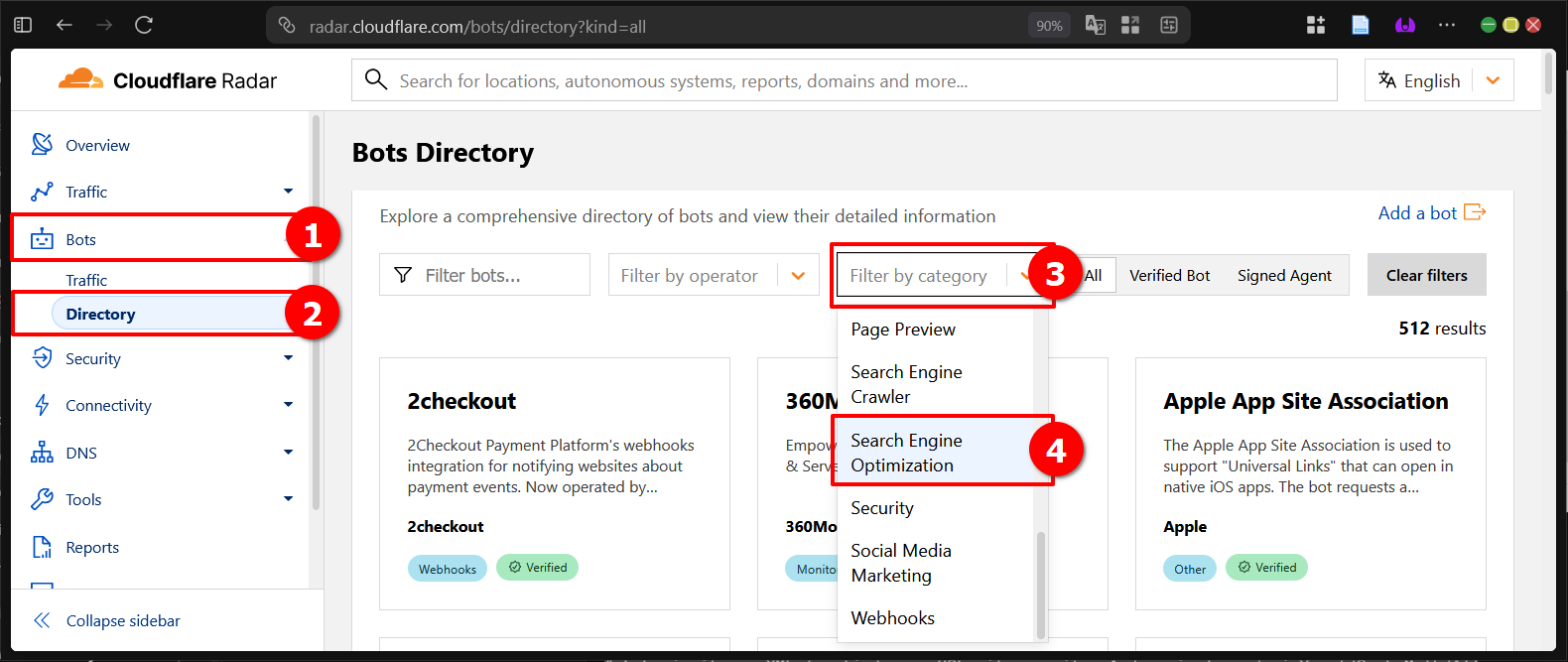Open the 2checkout bot card title
This screenshot has height=662, width=1568.
coord(461,401)
